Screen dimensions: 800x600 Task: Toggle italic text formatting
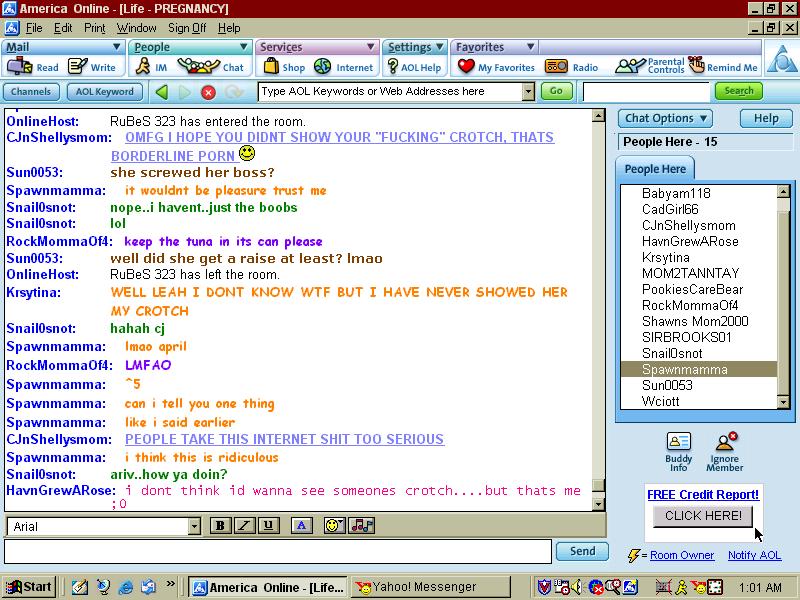[244, 526]
